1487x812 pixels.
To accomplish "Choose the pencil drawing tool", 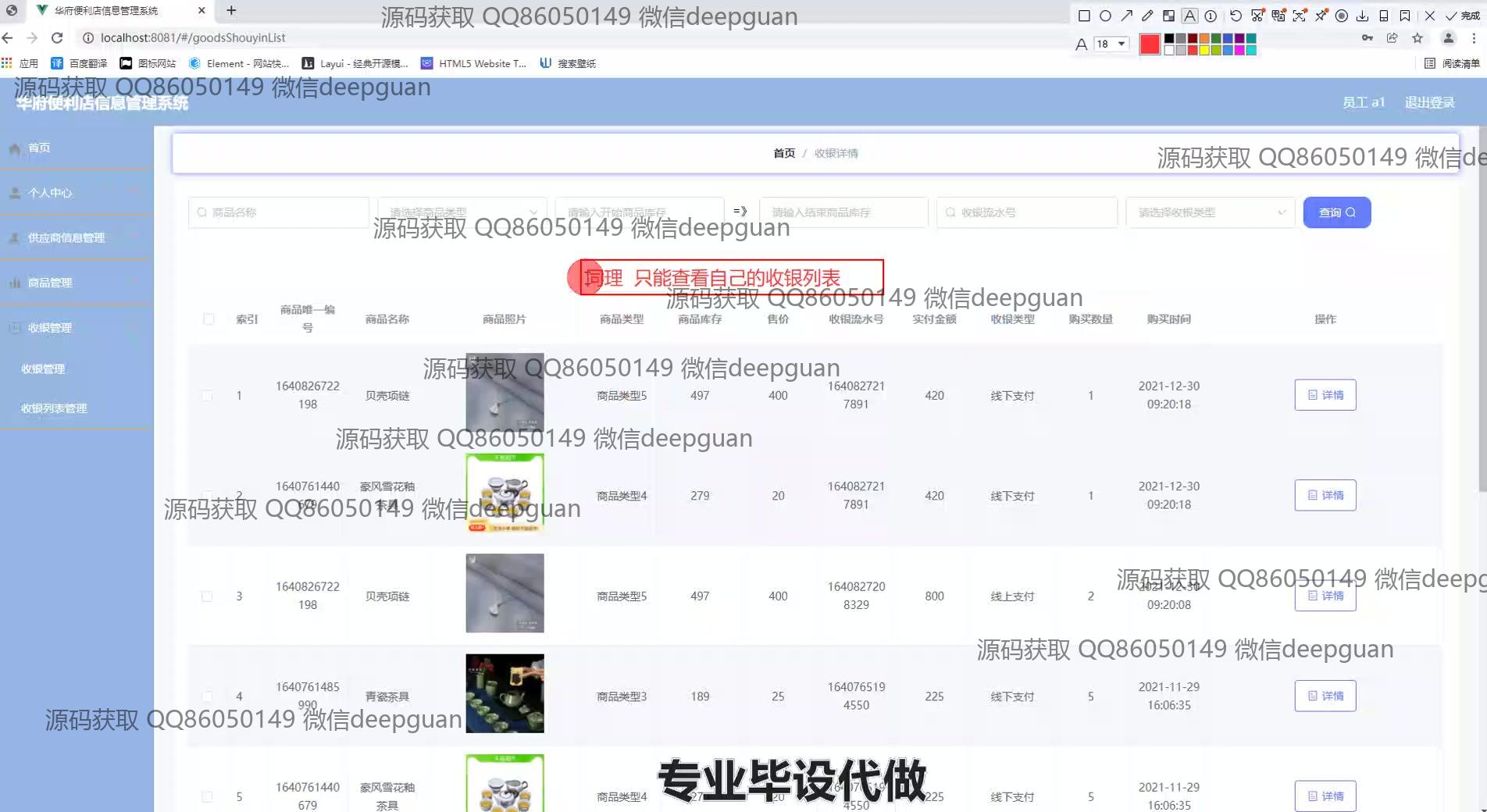I will pos(1147,16).
